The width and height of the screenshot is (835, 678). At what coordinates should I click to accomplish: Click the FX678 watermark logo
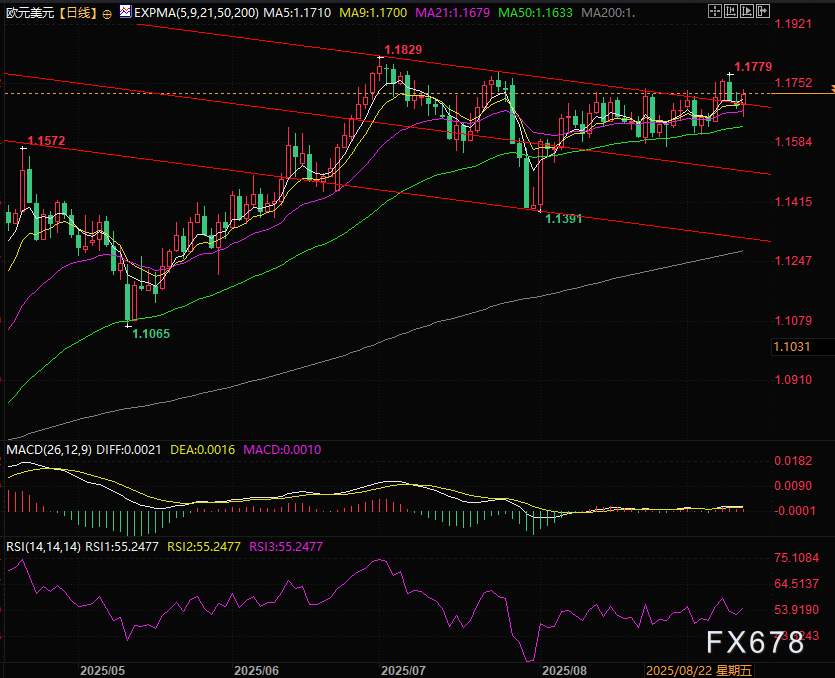(x=755, y=642)
